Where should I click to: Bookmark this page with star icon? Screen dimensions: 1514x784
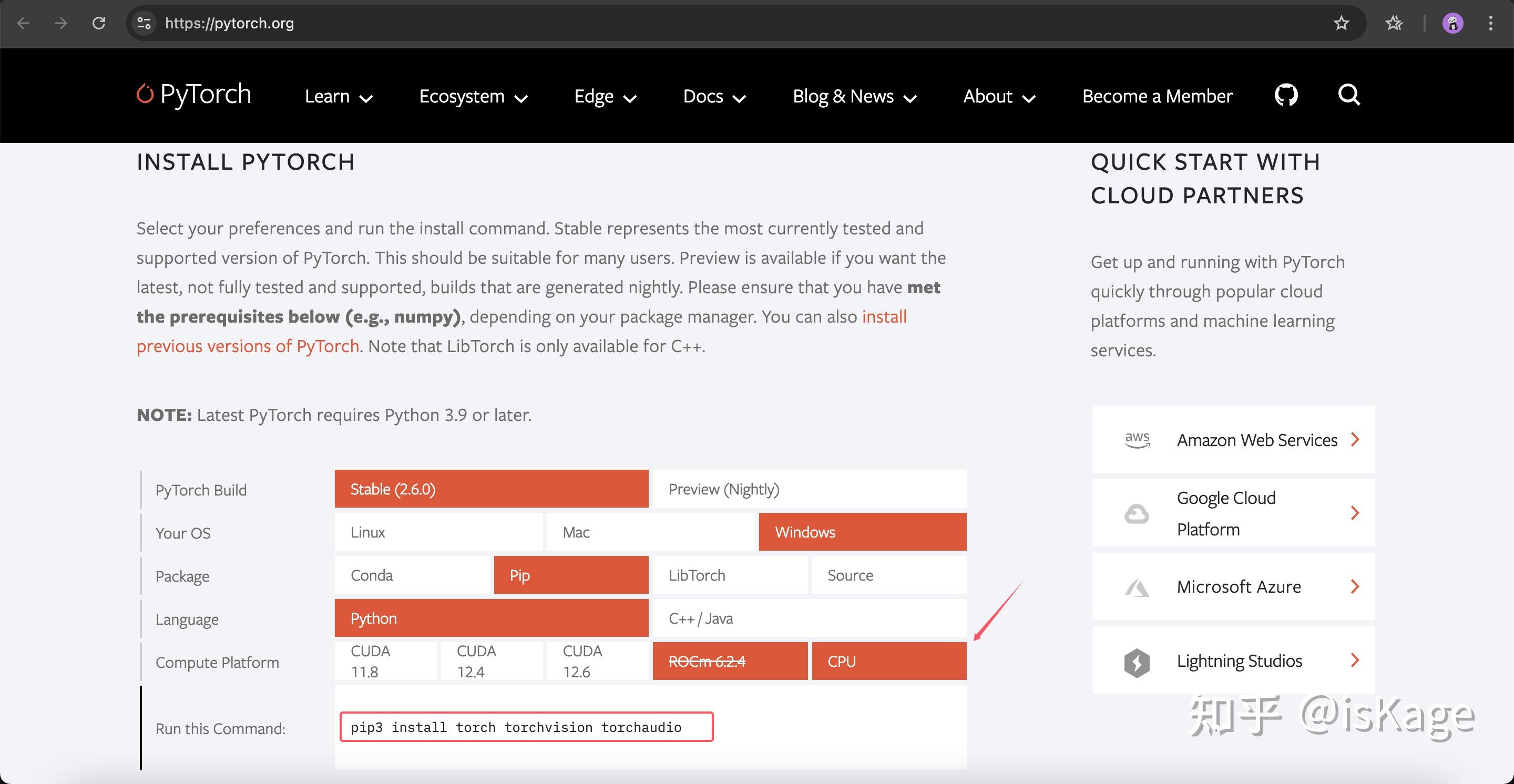pos(1341,24)
